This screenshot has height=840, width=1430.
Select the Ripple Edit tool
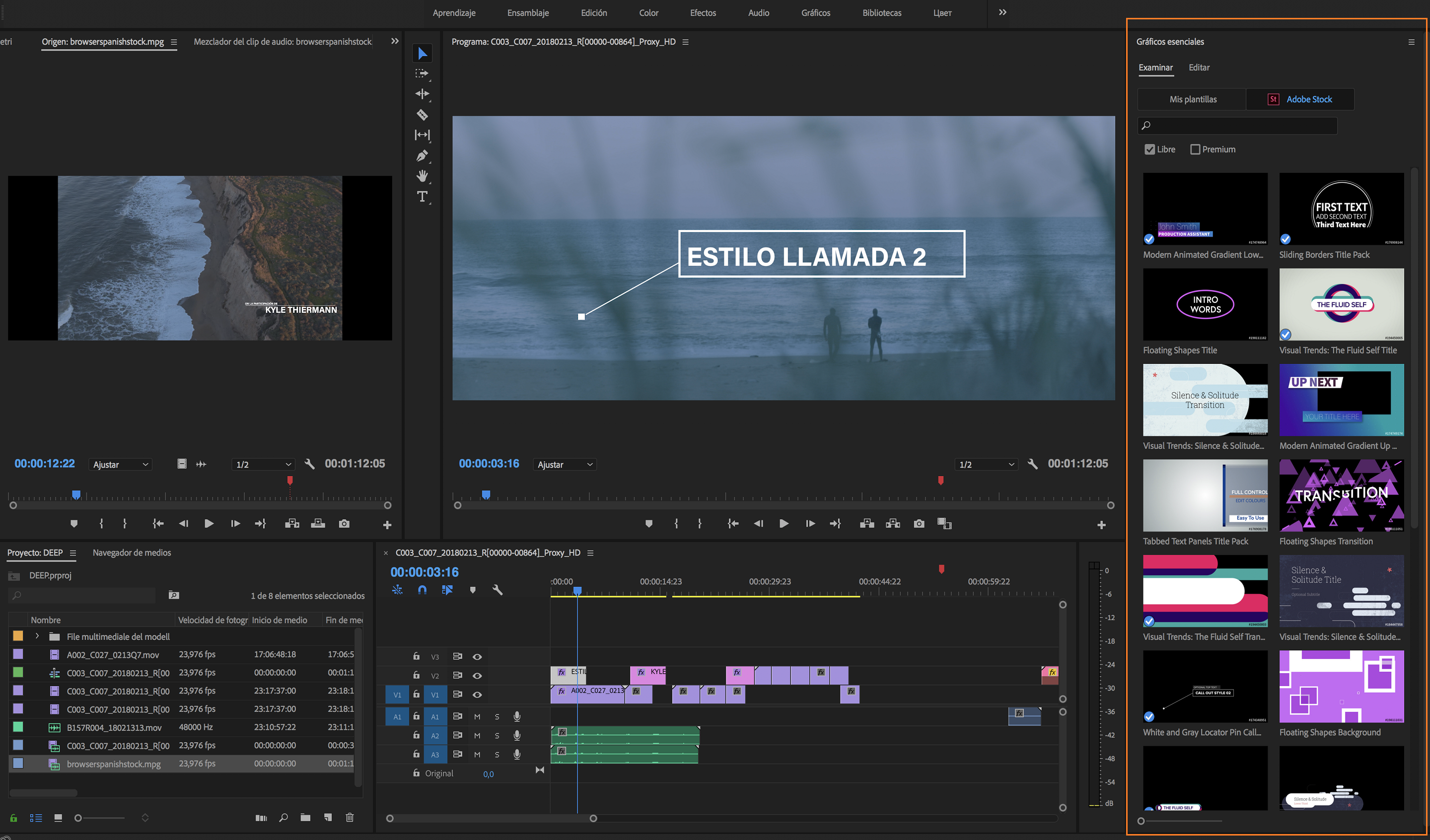pos(422,94)
